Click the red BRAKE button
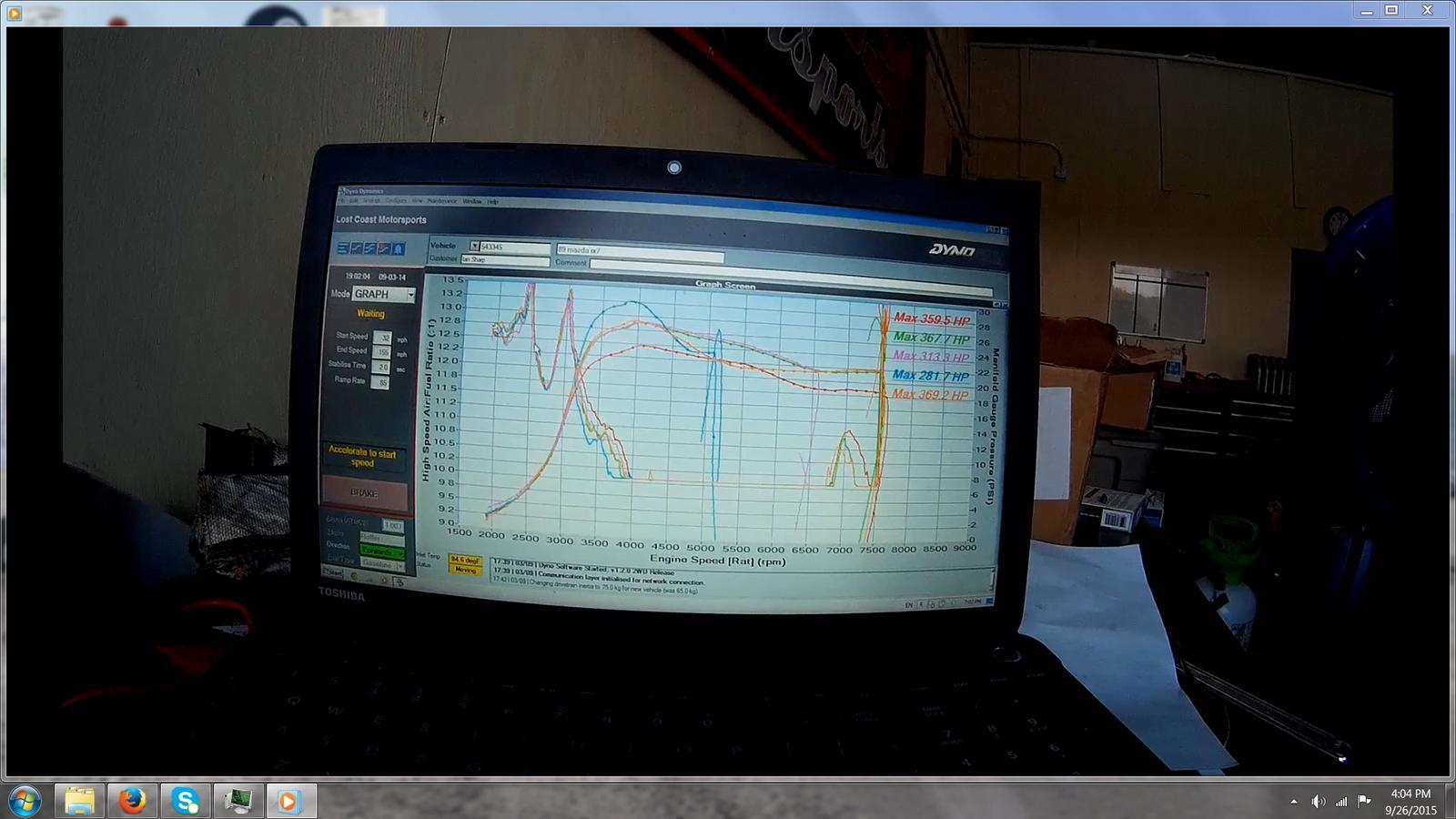The image size is (1456, 819). (x=364, y=492)
